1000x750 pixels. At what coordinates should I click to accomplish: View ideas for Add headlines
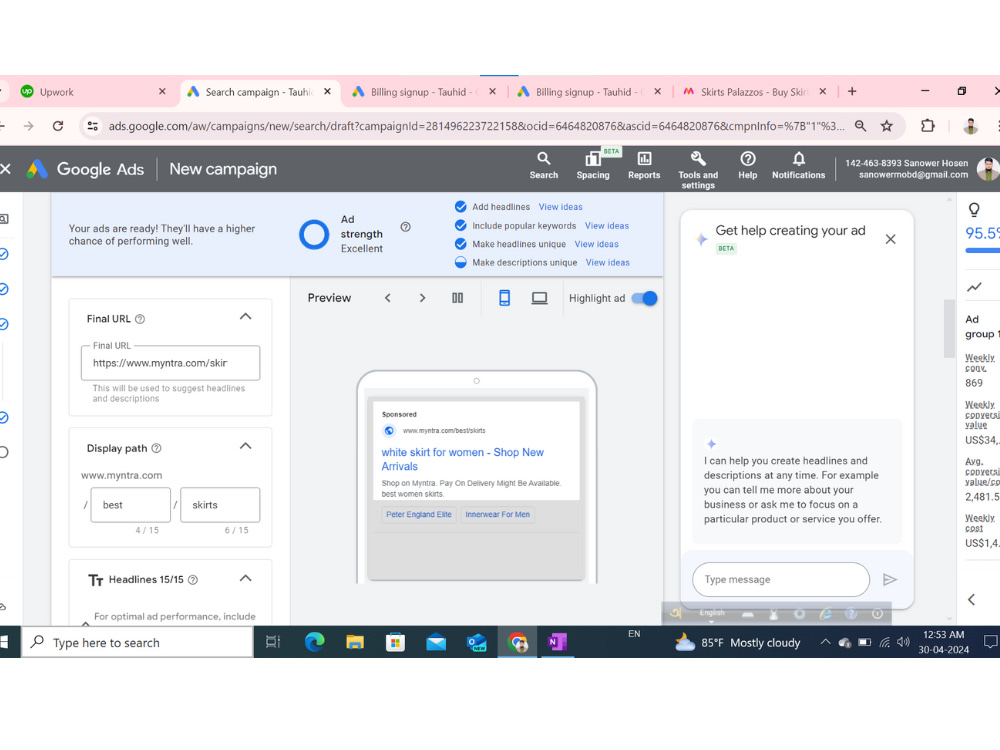(x=561, y=207)
